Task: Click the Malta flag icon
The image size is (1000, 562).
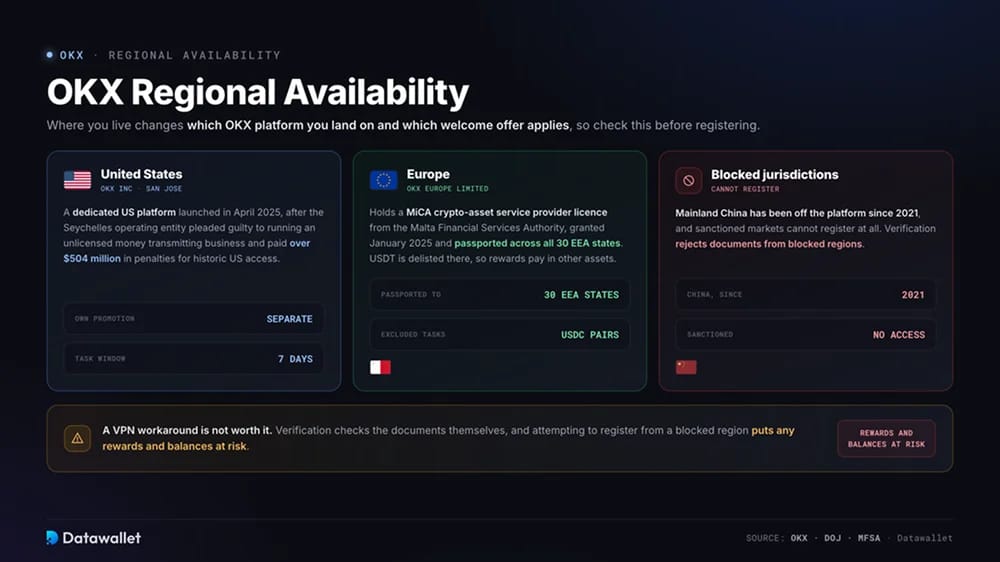Action: [x=380, y=367]
